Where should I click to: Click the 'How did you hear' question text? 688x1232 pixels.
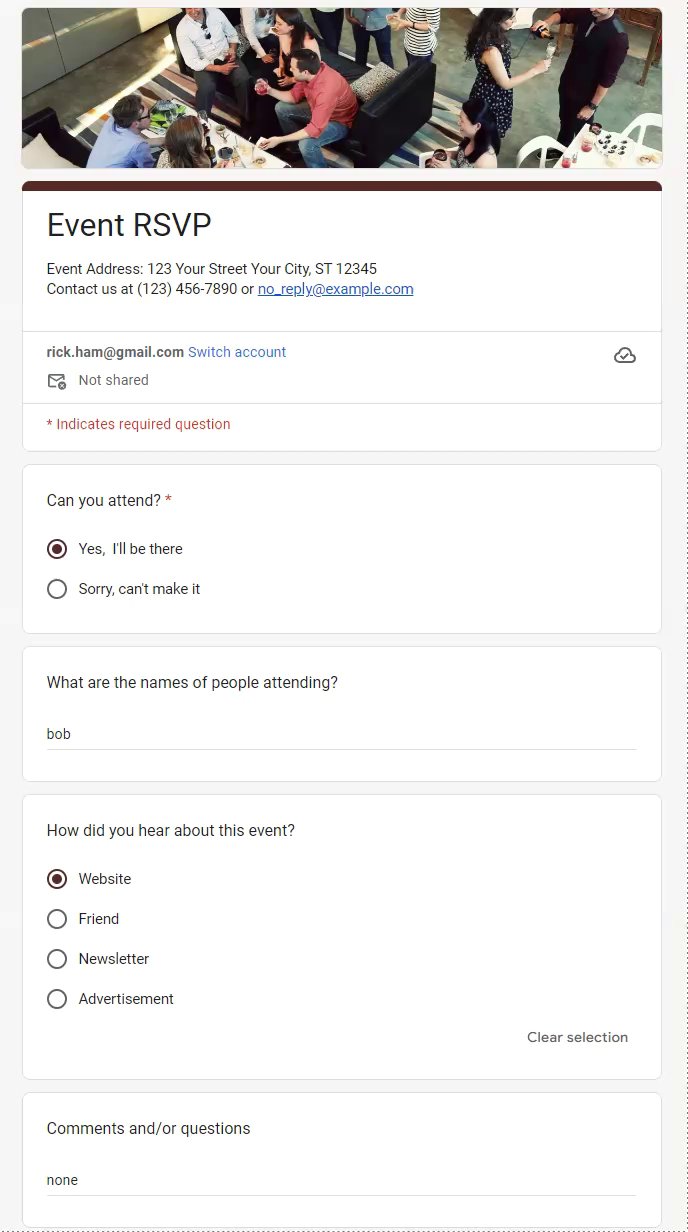click(170, 830)
